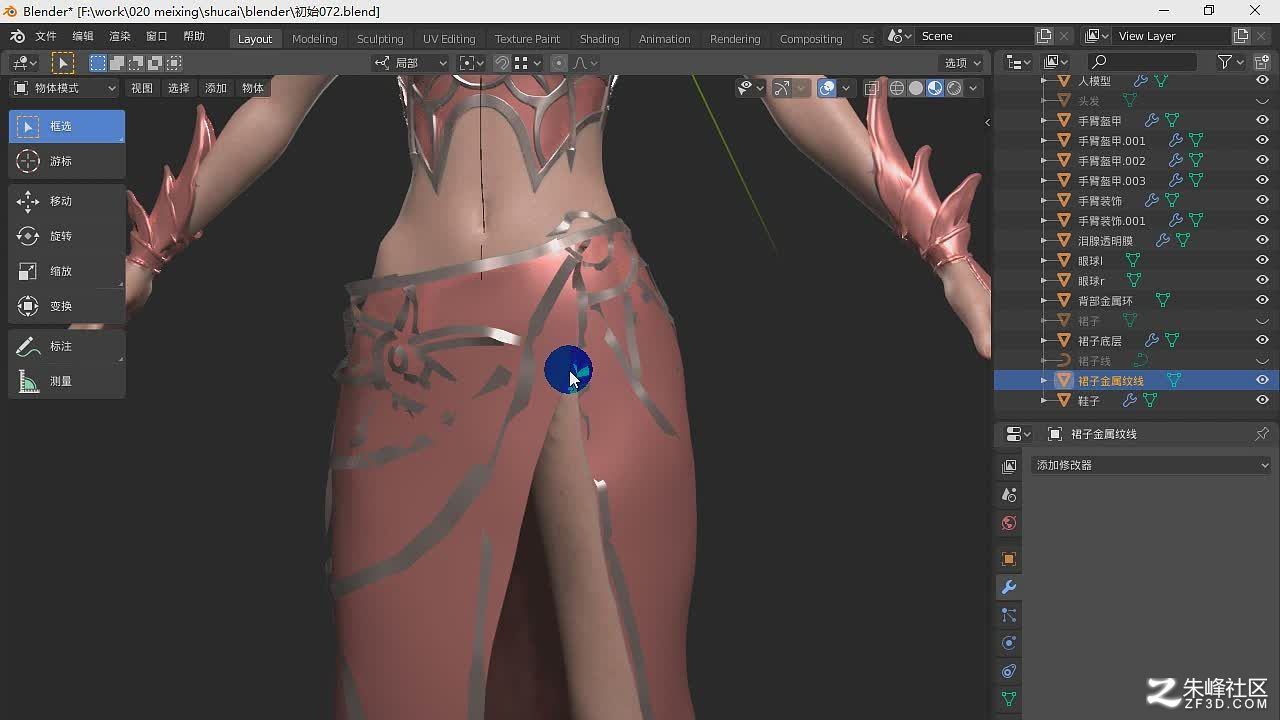Open the outliner filter dropdown
Screen dimensions: 1280x720
[x=1231, y=62]
